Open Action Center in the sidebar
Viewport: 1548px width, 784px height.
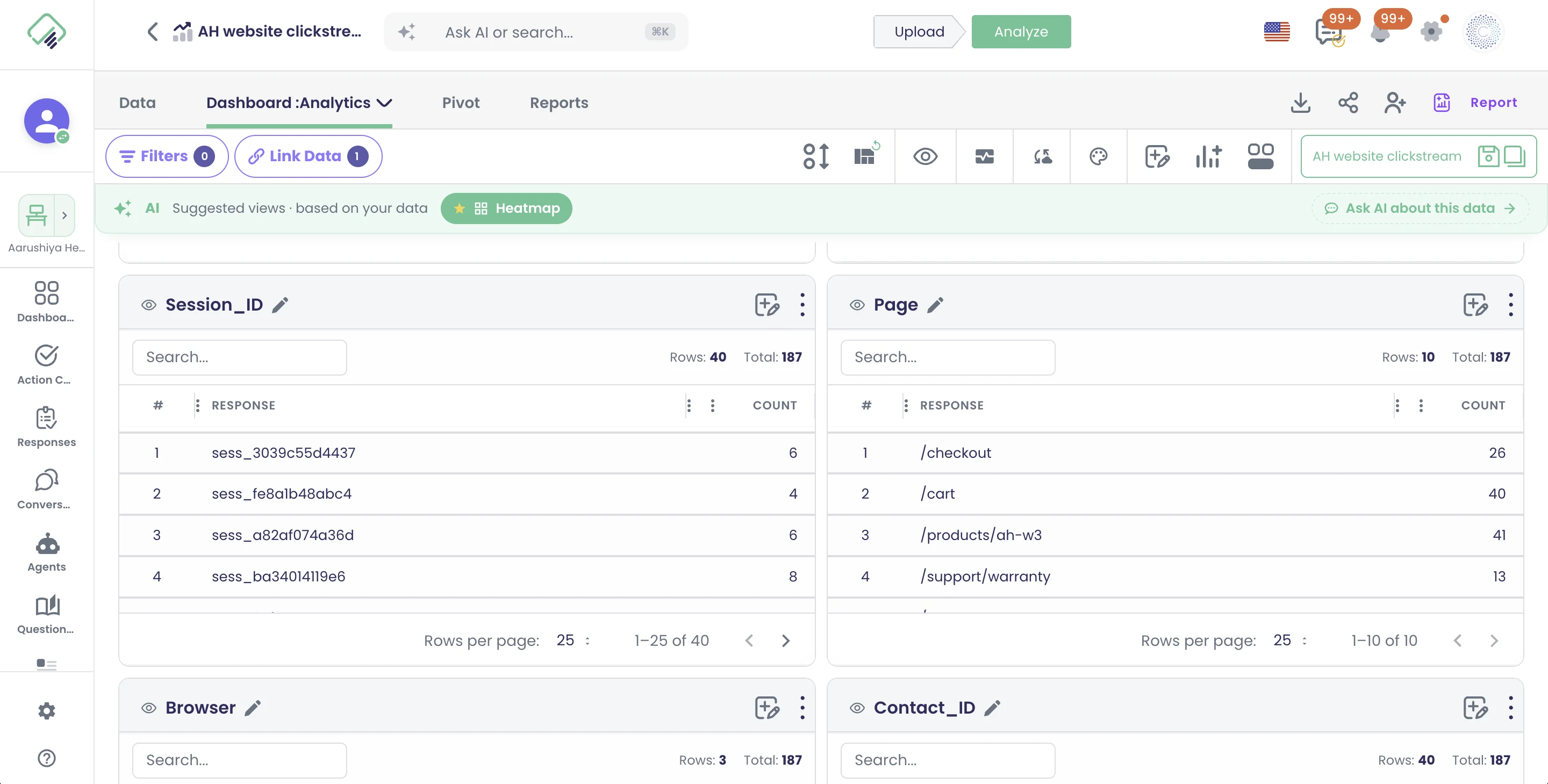(x=47, y=365)
